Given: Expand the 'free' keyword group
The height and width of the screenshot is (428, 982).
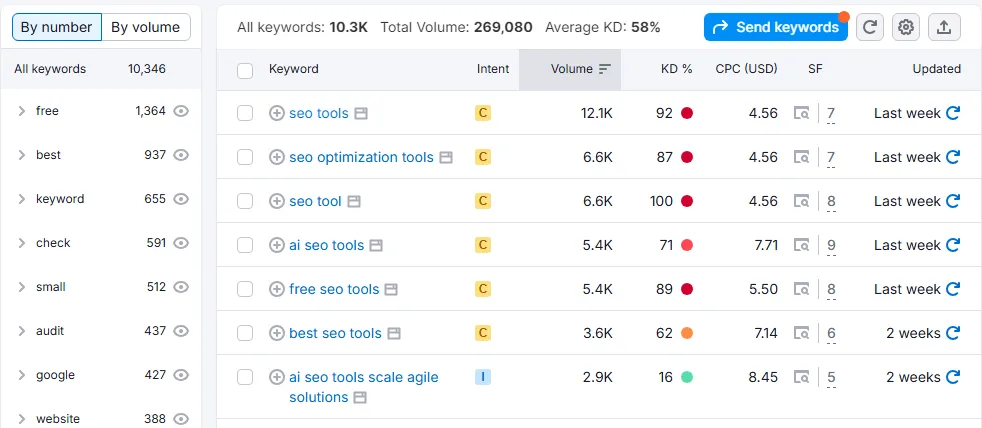Looking at the screenshot, I should click(x=22, y=111).
